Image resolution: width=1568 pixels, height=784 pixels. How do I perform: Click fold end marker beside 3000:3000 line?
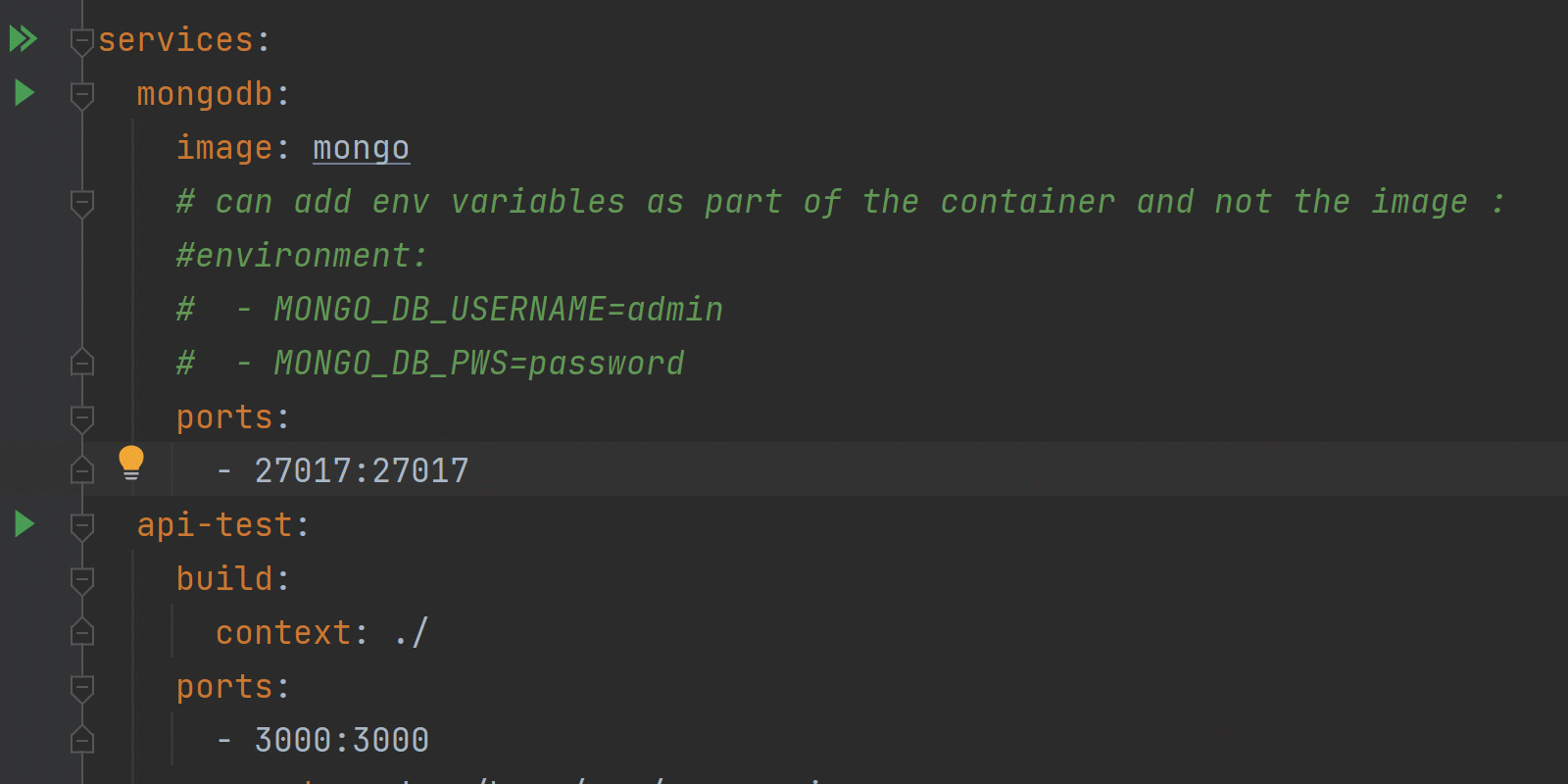[82, 740]
